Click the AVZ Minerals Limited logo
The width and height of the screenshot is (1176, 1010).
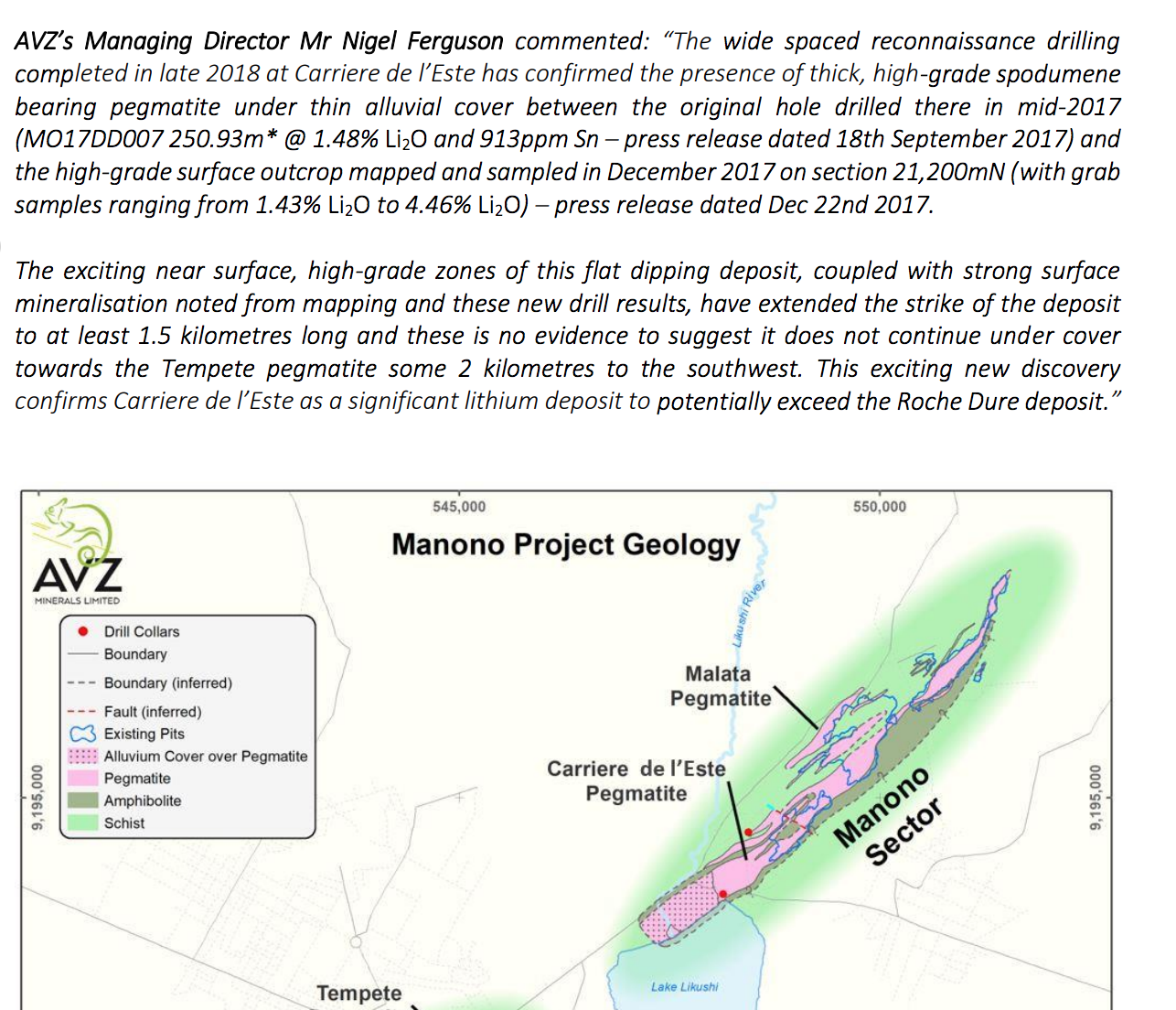coord(78,553)
